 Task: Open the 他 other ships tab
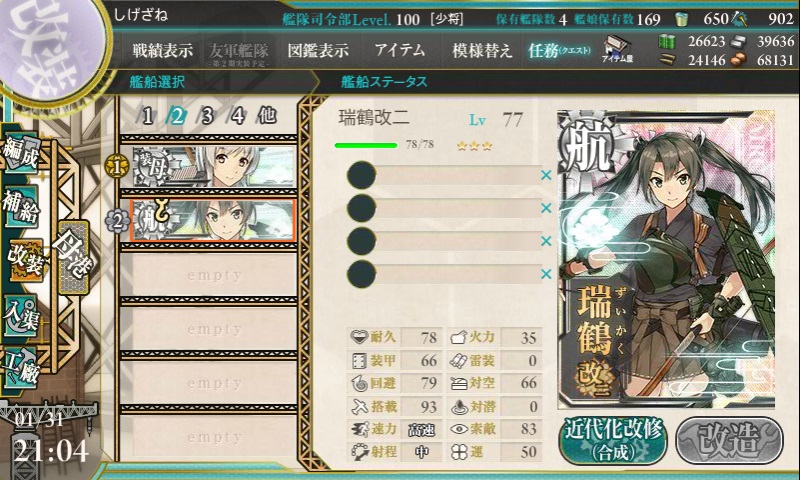click(267, 116)
